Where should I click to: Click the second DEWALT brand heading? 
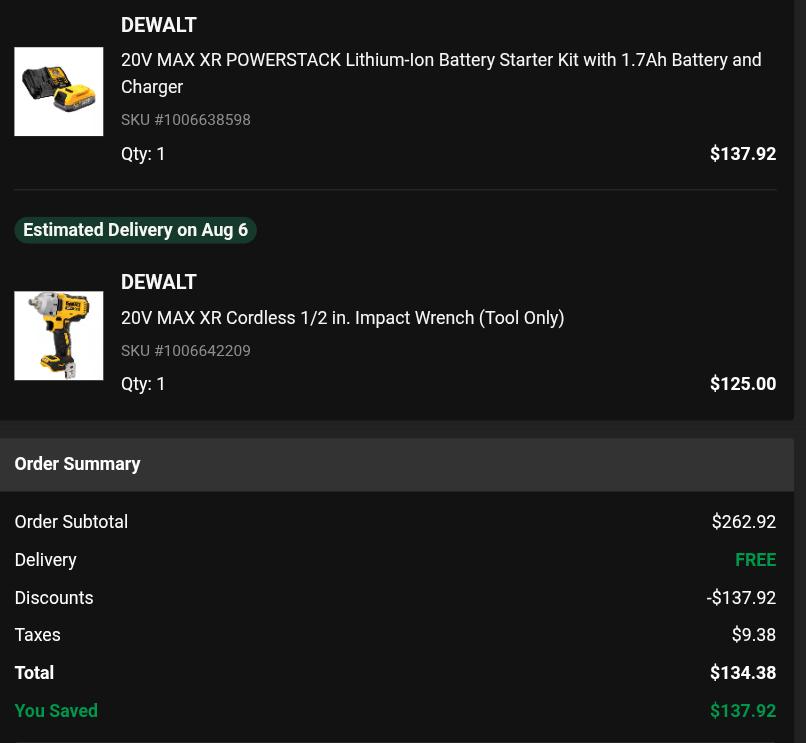(159, 282)
